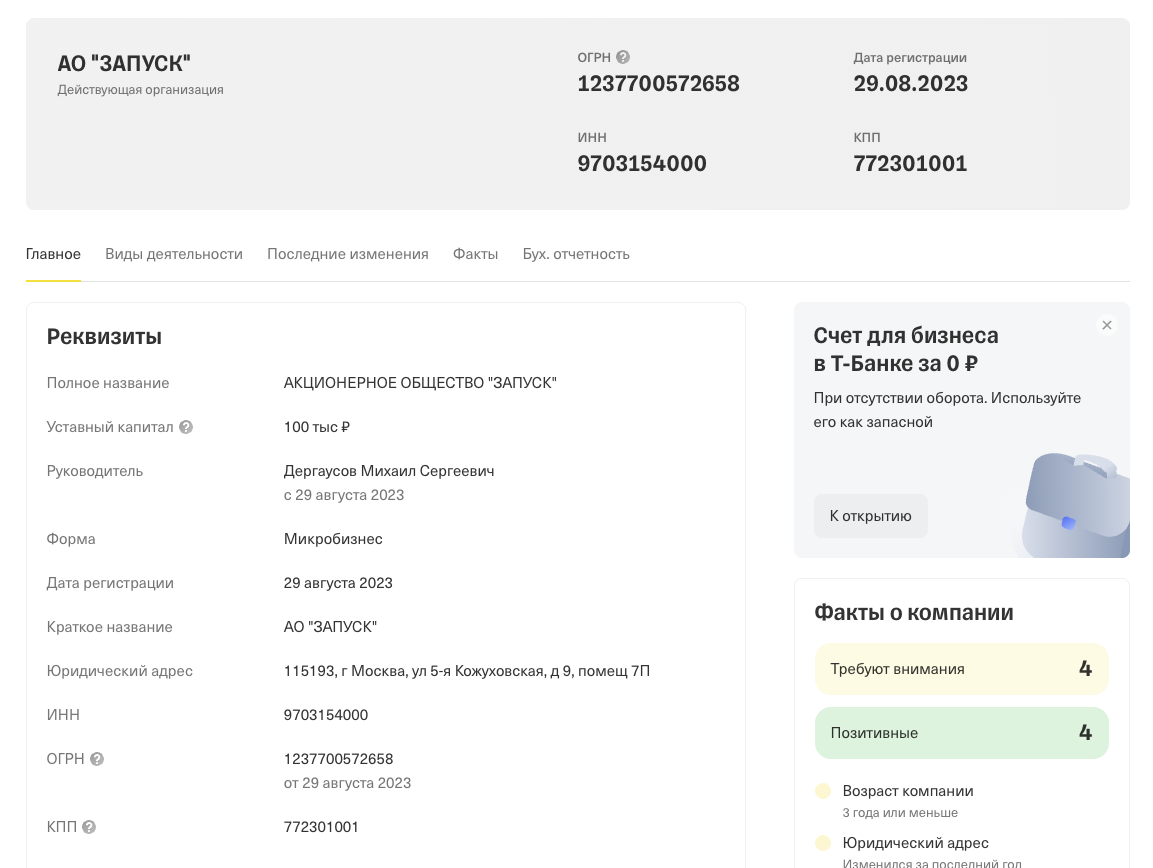Click the yellow dot beside Юридический адрес fact
Image resolution: width=1153 pixels, height=868 pixels.
pos(823,843)
